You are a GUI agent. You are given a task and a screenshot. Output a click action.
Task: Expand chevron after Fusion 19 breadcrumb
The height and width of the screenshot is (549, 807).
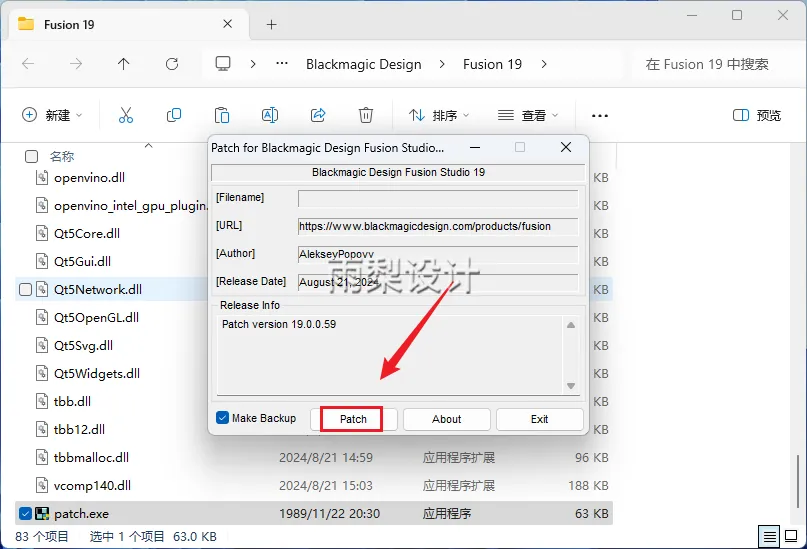coord(544,64)
